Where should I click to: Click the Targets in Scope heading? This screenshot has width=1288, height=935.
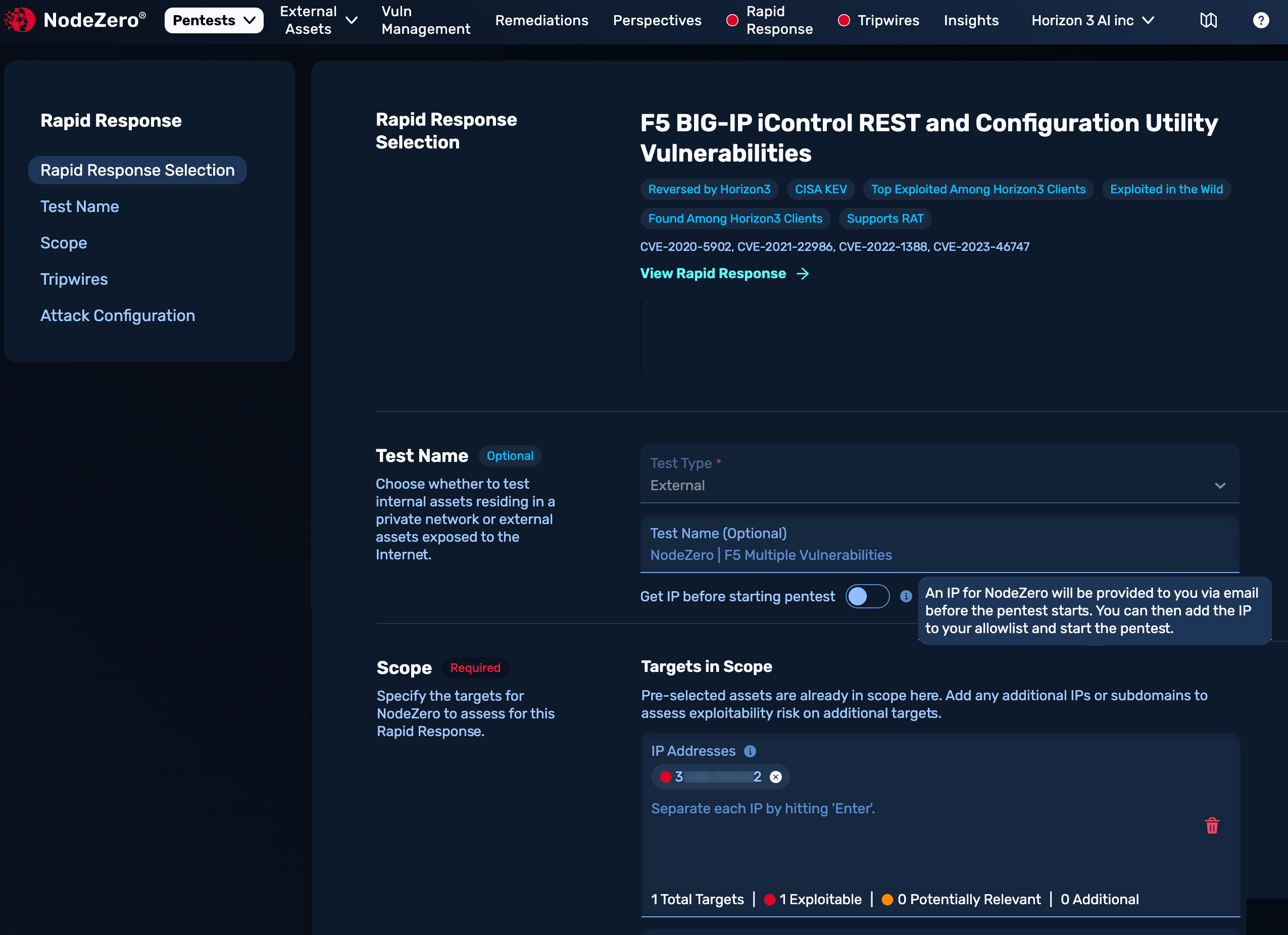[707, 666]
